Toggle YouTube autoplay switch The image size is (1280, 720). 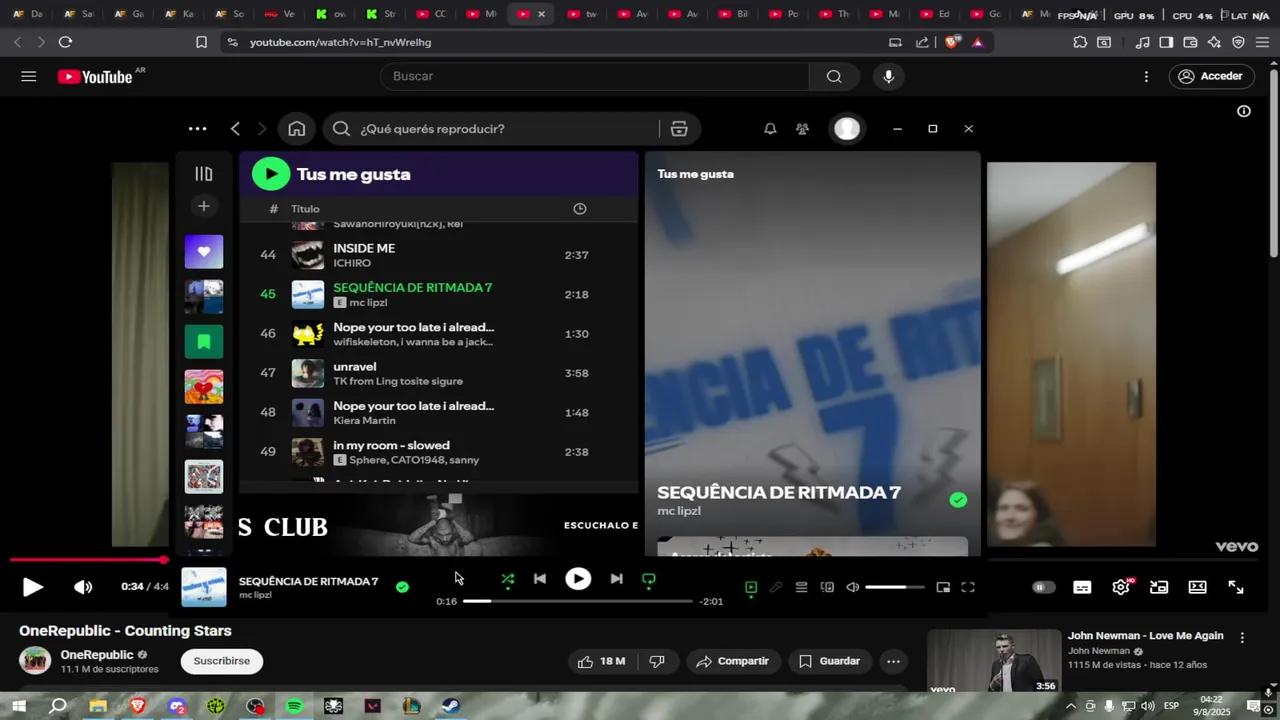coord(1043,587)
